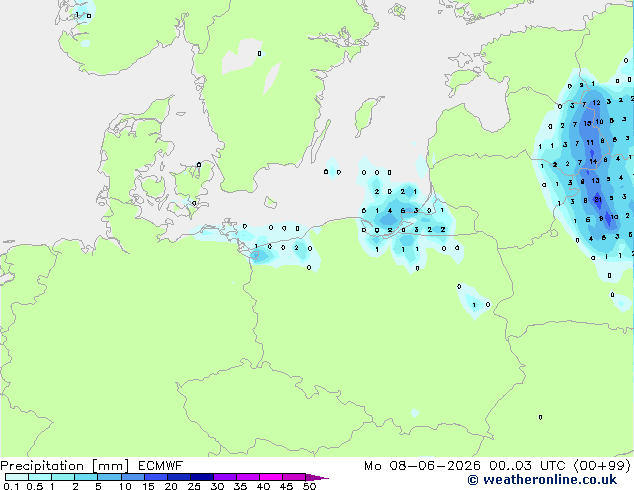Select the 15–20 mm legend color
Image resolution: width=634 pixels, height=490 pixels.
click(x=156, y=477)
